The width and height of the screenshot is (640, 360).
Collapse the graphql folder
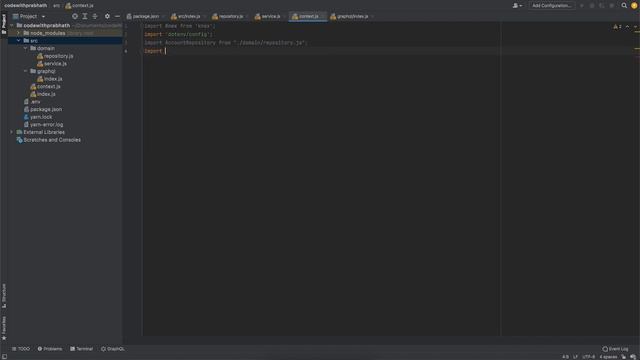(x=25, y=71)
